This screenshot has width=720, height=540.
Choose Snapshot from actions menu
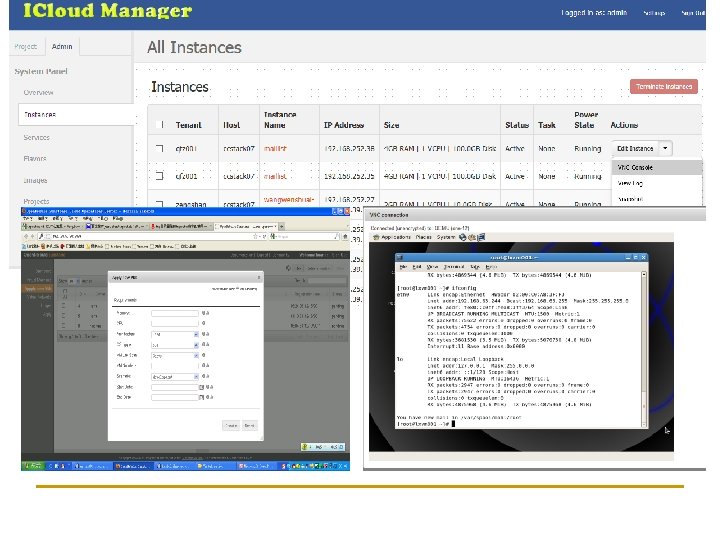(630, 199)
